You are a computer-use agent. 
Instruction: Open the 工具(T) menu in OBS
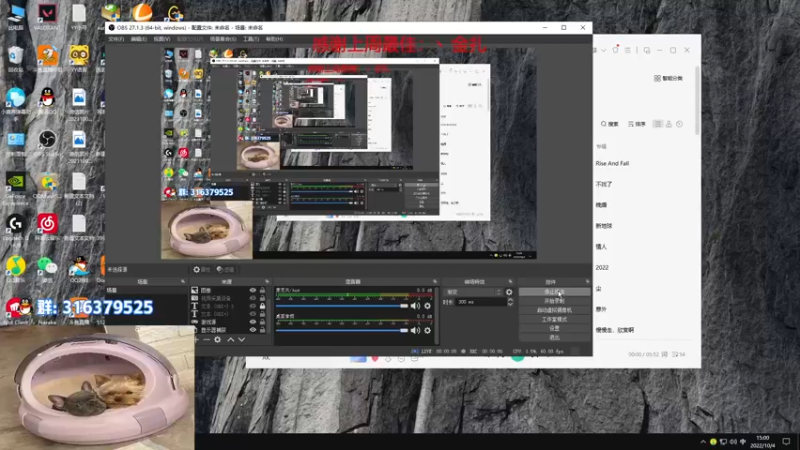point(251,39)
